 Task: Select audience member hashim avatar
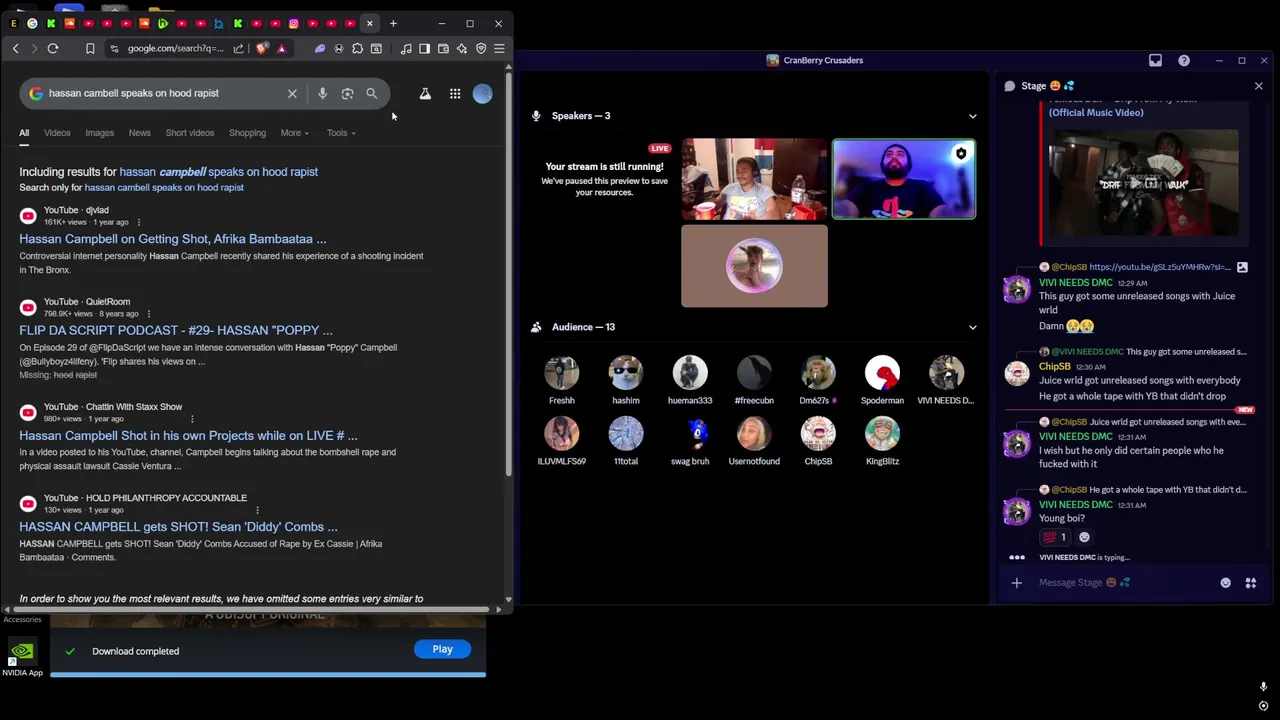[626, 372]
